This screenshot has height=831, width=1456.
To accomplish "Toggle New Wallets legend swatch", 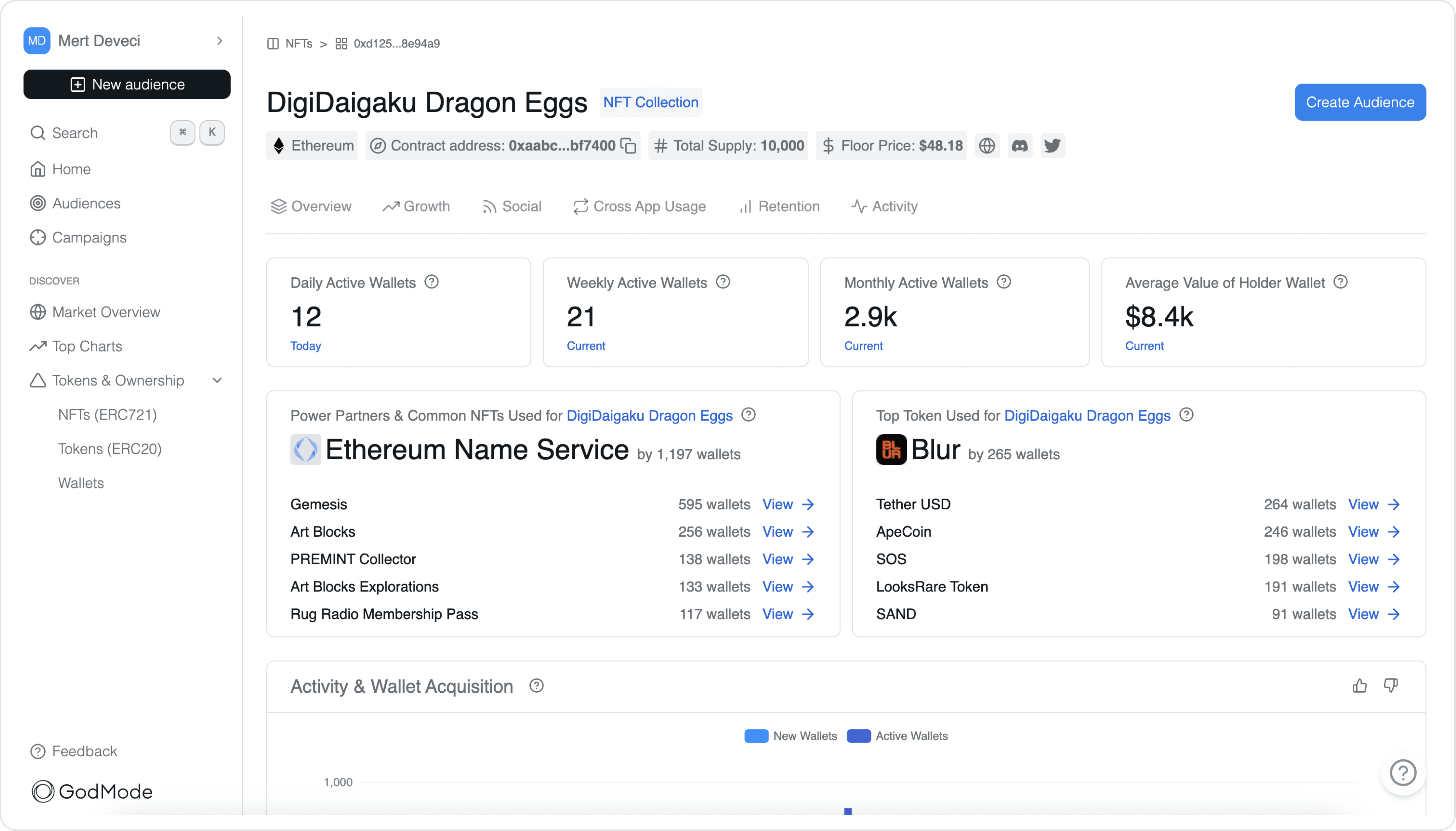I will (x=756, y=736).
